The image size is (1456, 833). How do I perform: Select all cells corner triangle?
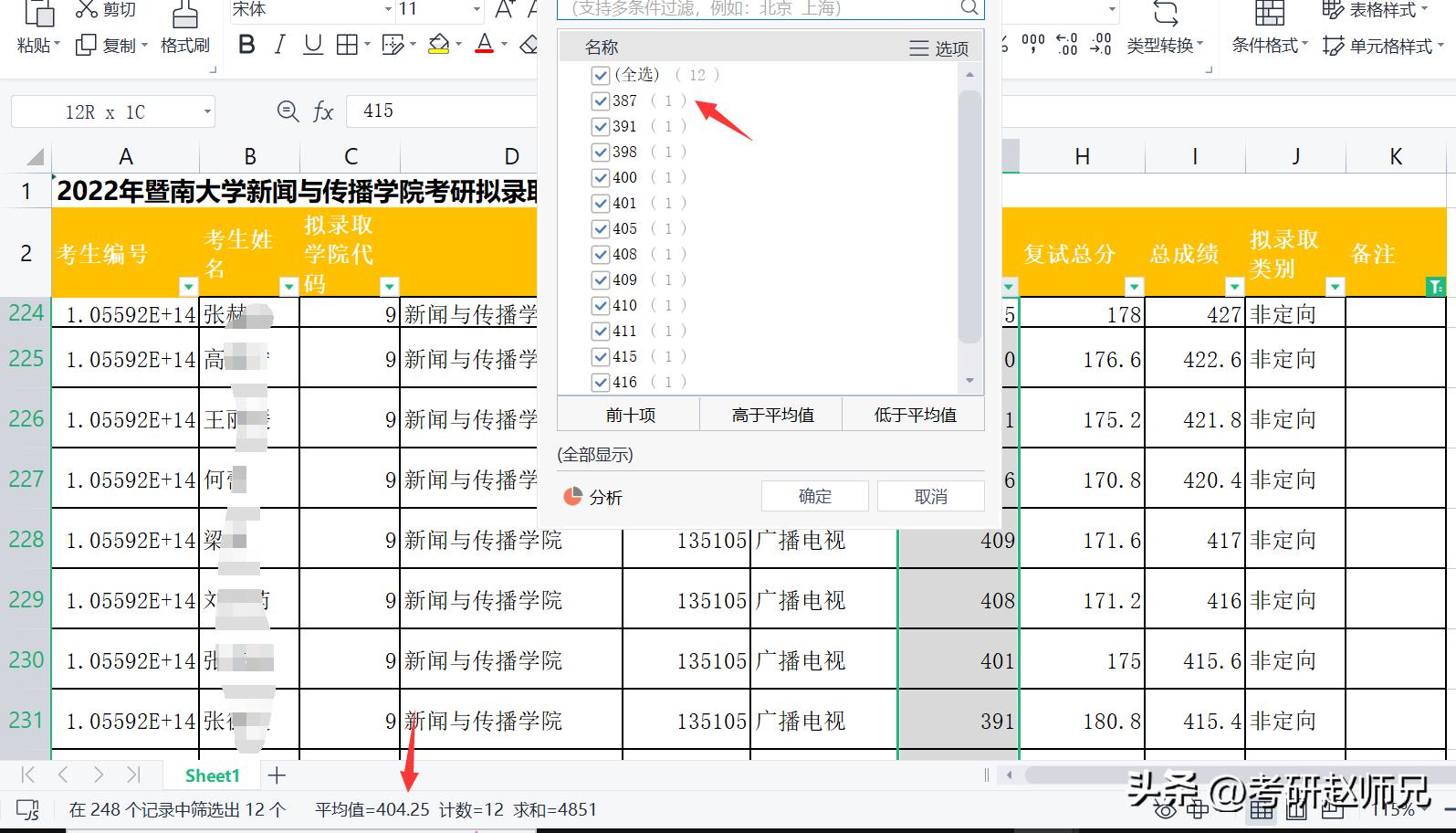click(35, 157)
